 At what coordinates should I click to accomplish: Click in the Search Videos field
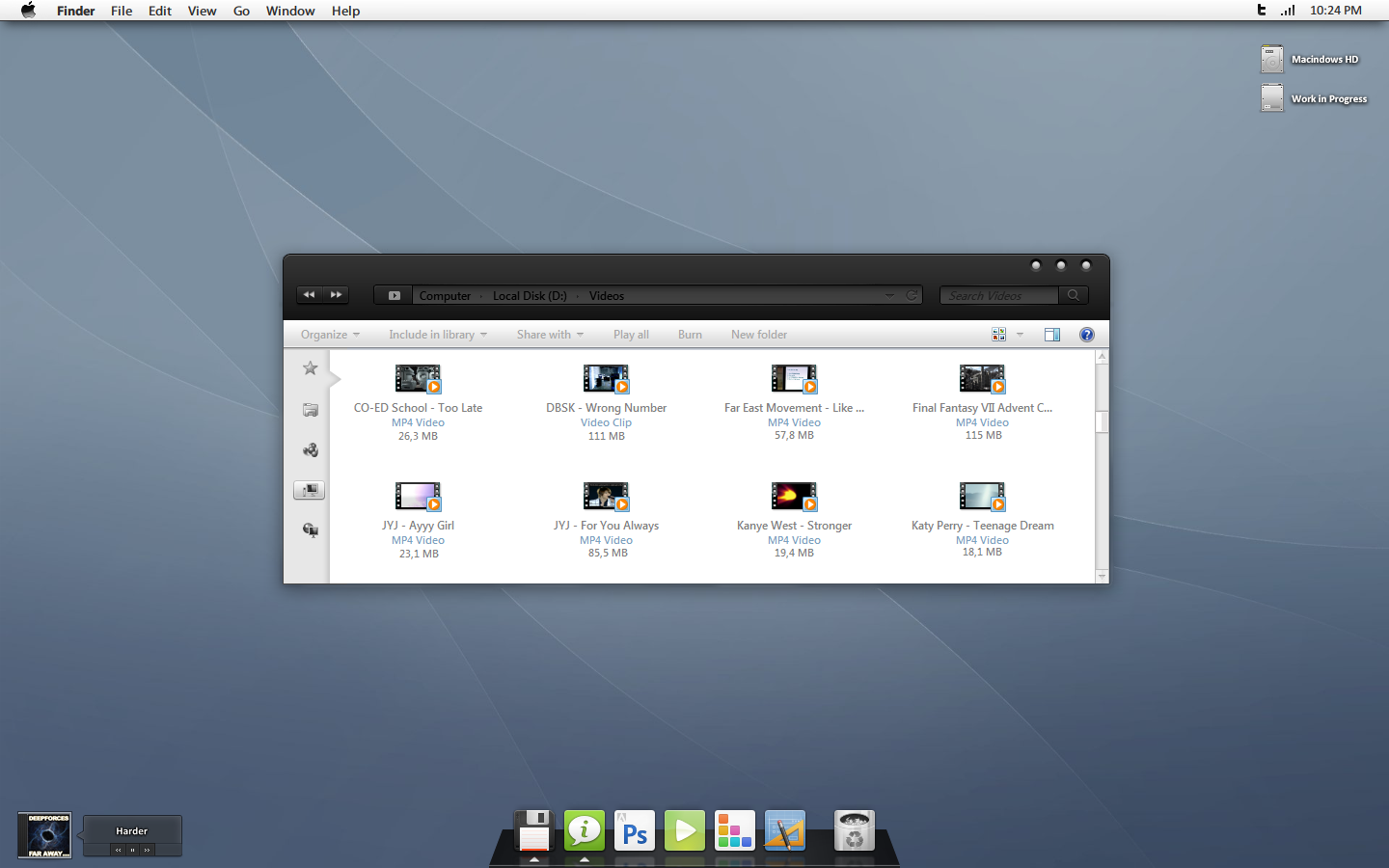[x=999, y=295]
